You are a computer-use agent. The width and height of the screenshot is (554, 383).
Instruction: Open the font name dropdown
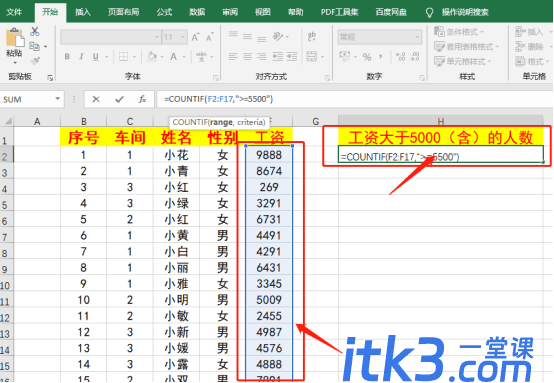[157, 37]
